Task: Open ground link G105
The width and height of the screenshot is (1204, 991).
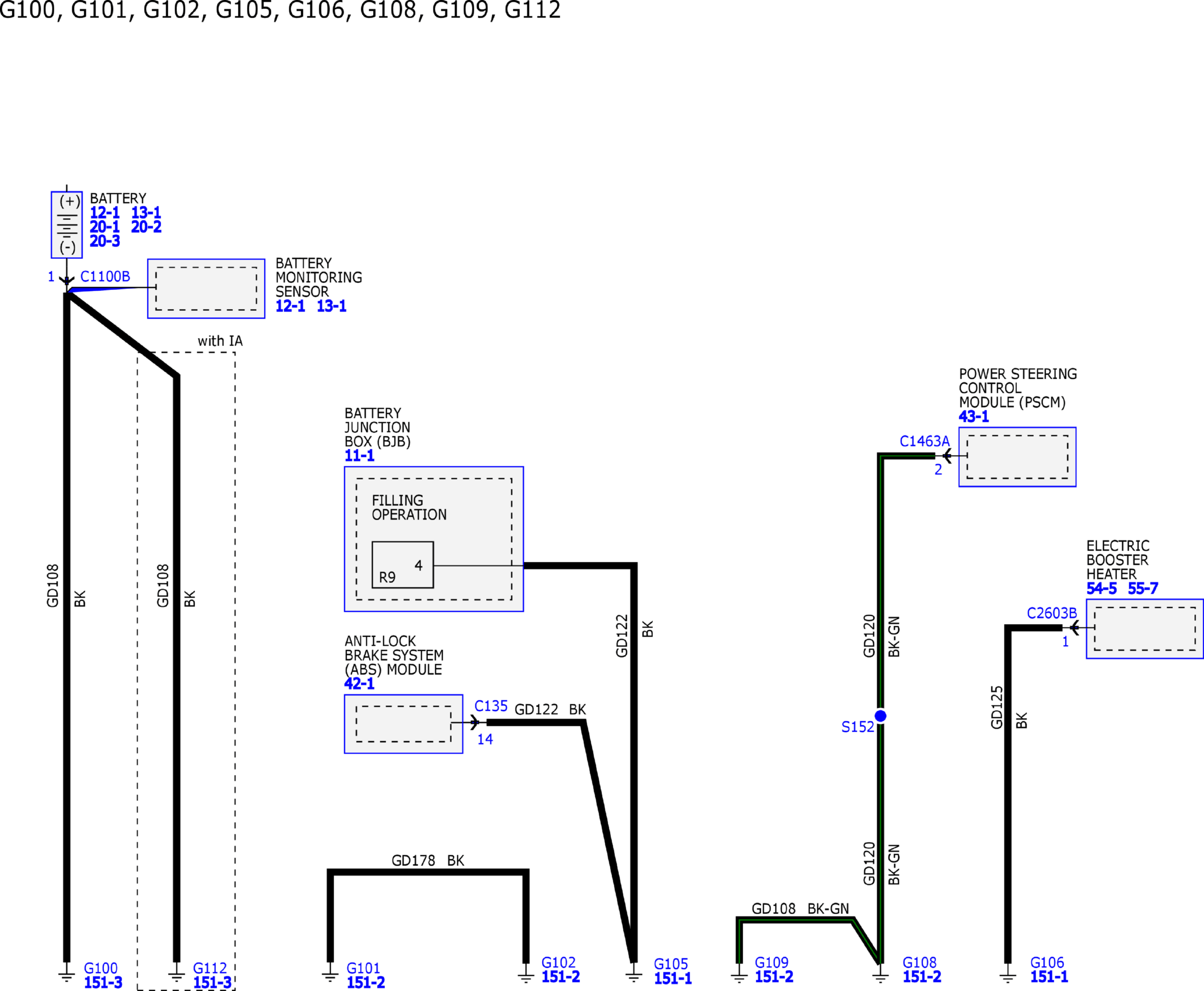Action: click(670, 964)
